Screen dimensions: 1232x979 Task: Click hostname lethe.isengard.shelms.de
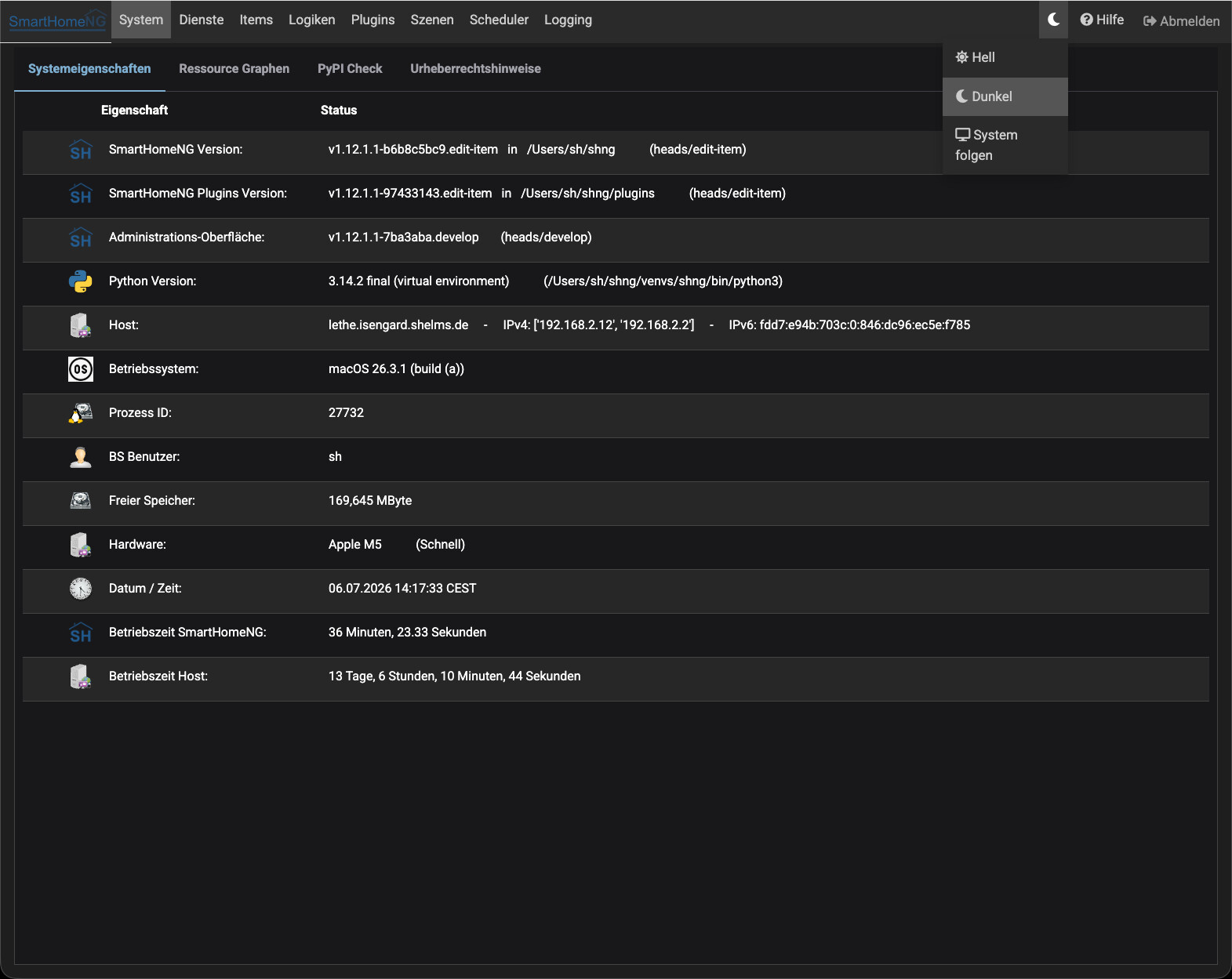tap(398, 325)
